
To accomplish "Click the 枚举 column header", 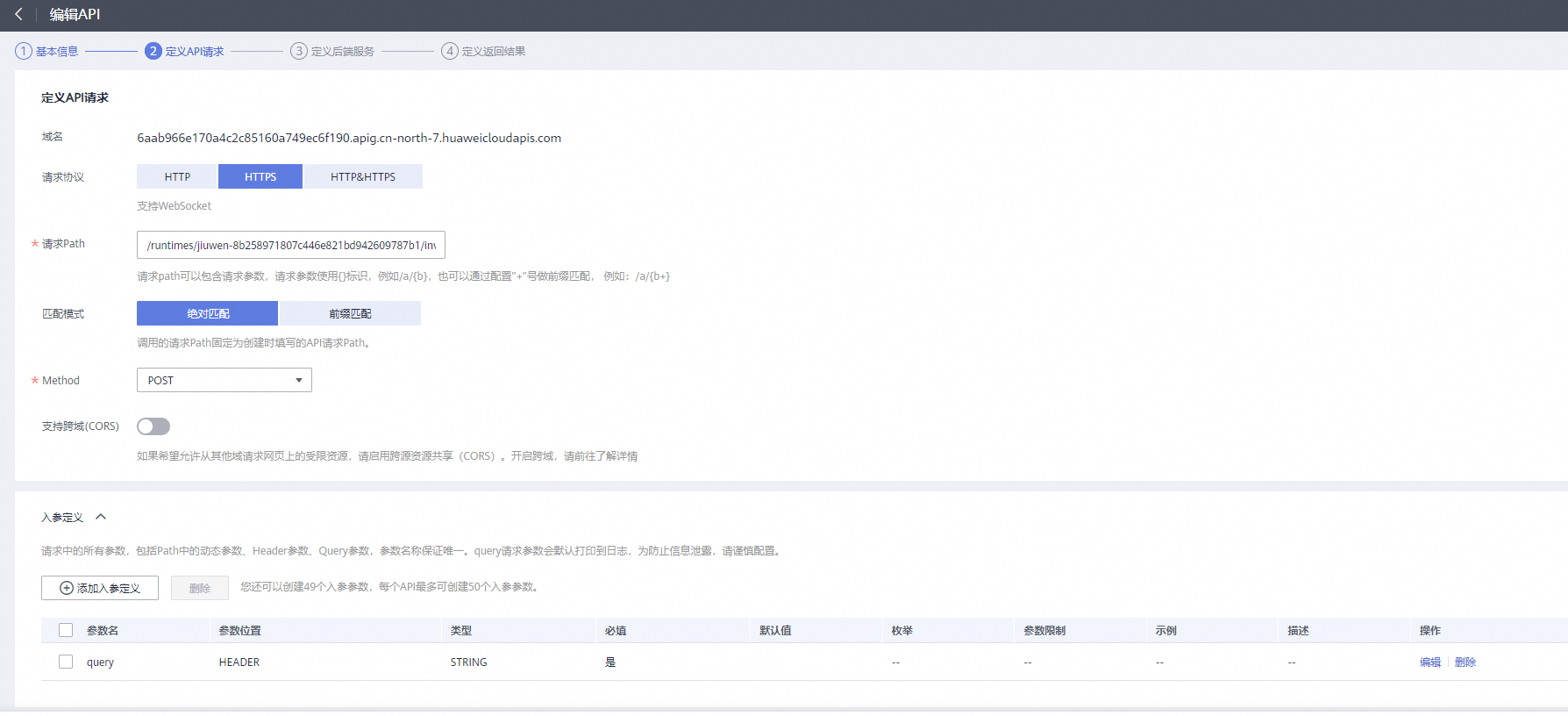I will click(x=902, y=631).
